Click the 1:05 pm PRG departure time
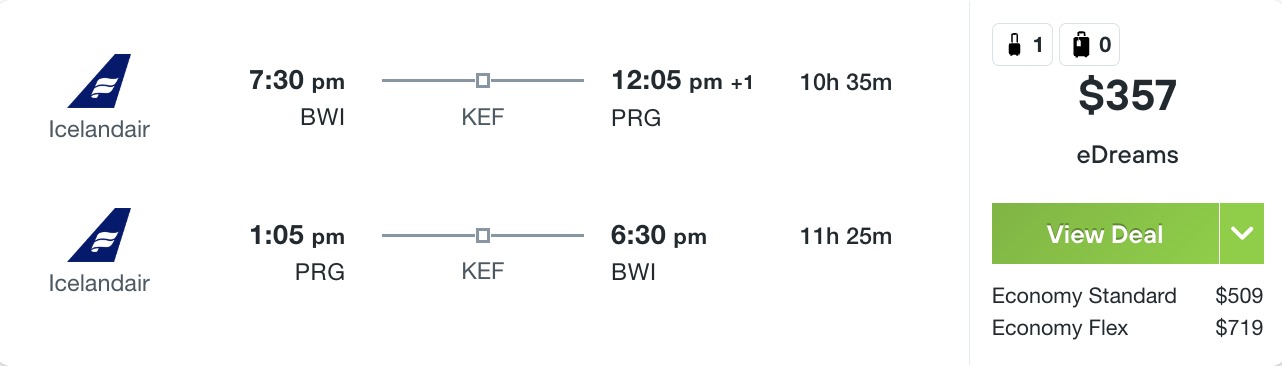 click(297, 236)
